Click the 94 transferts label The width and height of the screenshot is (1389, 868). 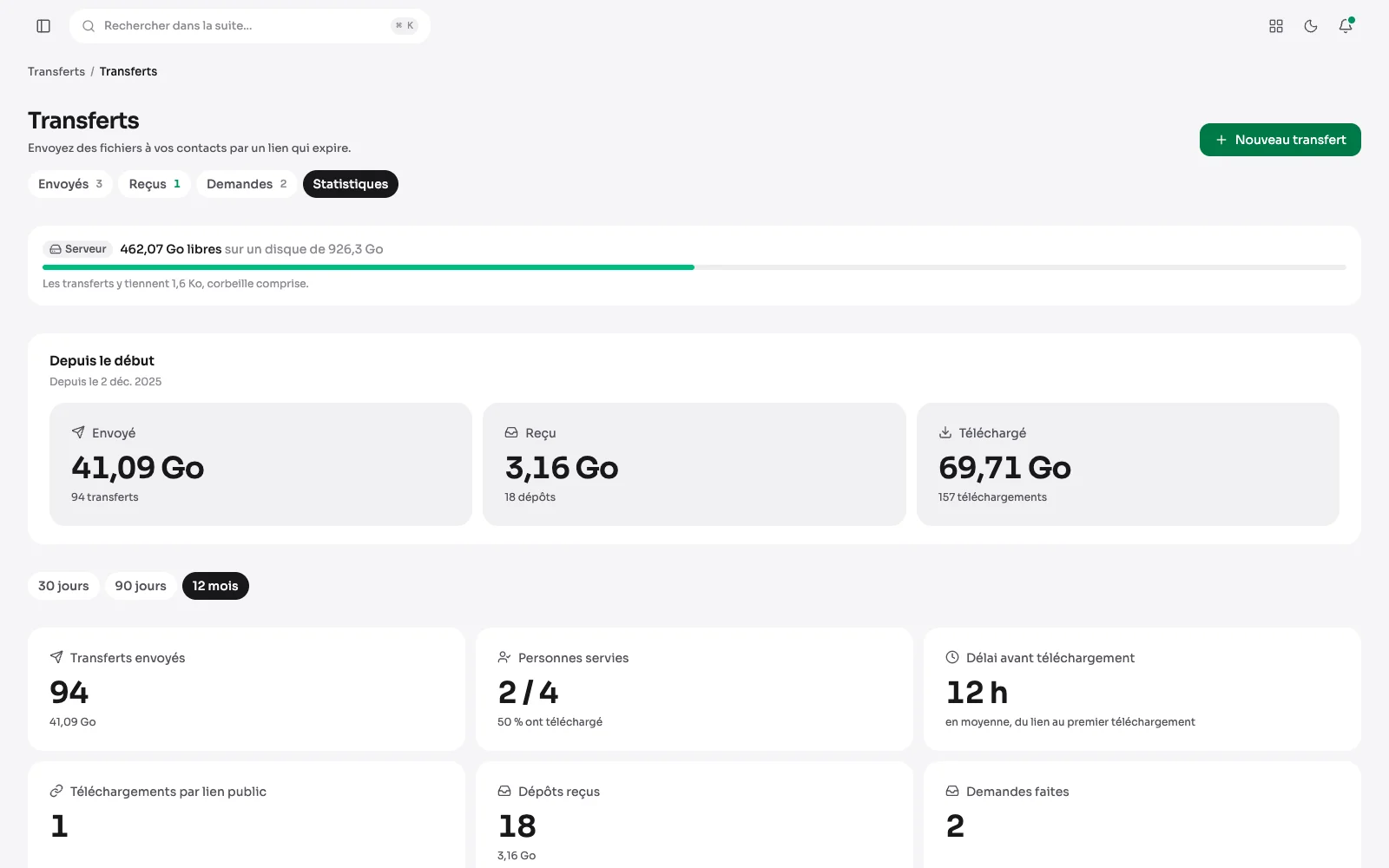point(105,497)
